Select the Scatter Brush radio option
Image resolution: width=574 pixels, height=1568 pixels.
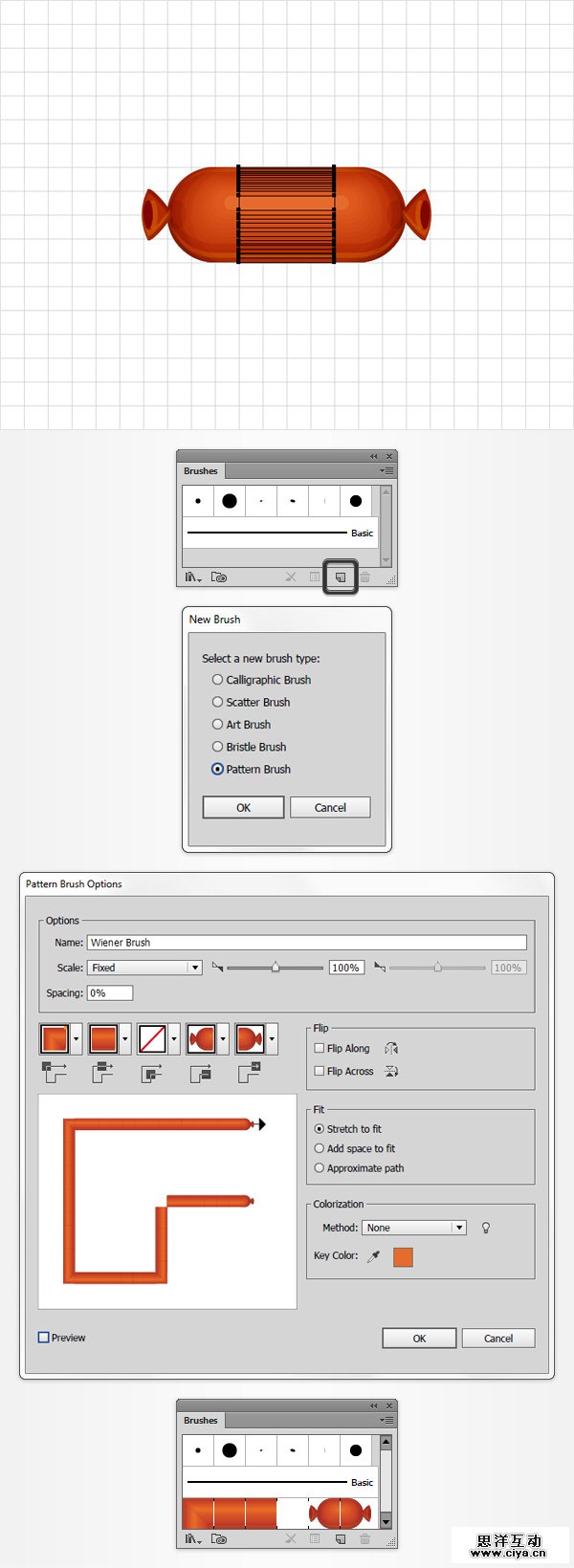(x=217, y=702)
